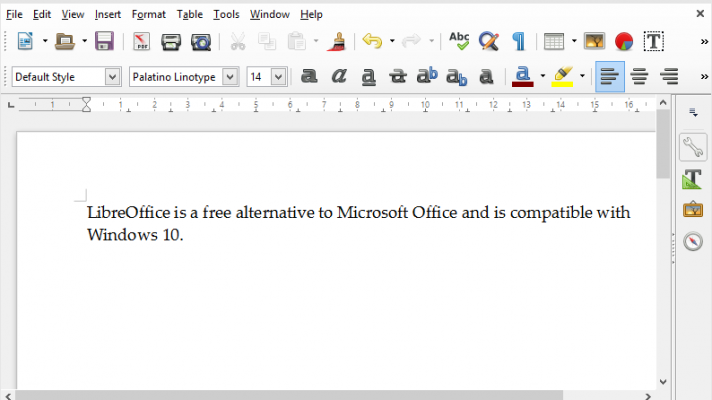Open the Help menu
The image size is (712, 400).
point(311,15)
